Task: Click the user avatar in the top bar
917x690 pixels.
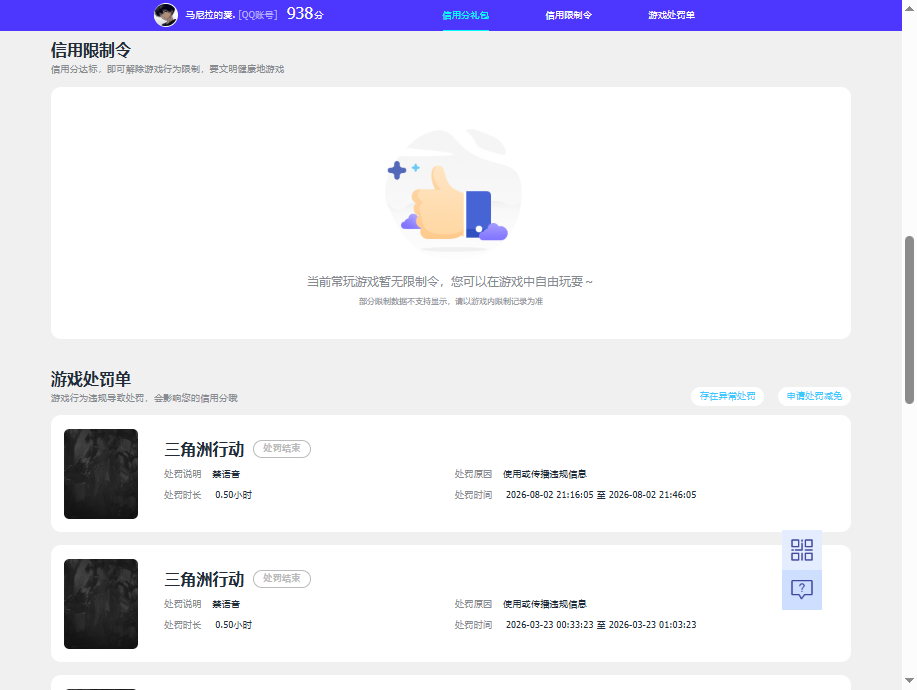Action: tap(166, 15)
